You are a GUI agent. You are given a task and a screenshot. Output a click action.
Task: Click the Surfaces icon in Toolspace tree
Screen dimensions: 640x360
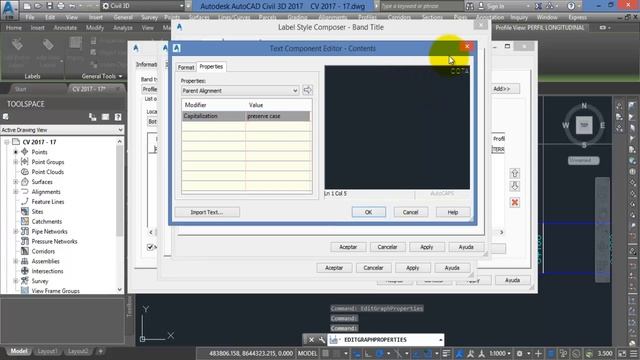24,182
